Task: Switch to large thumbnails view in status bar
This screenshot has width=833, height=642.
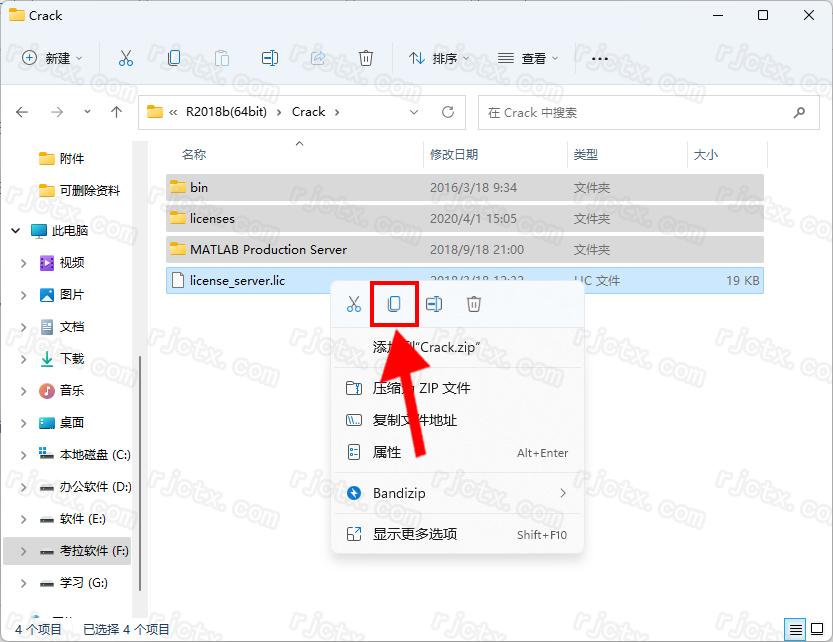Action: click(816, 629)
